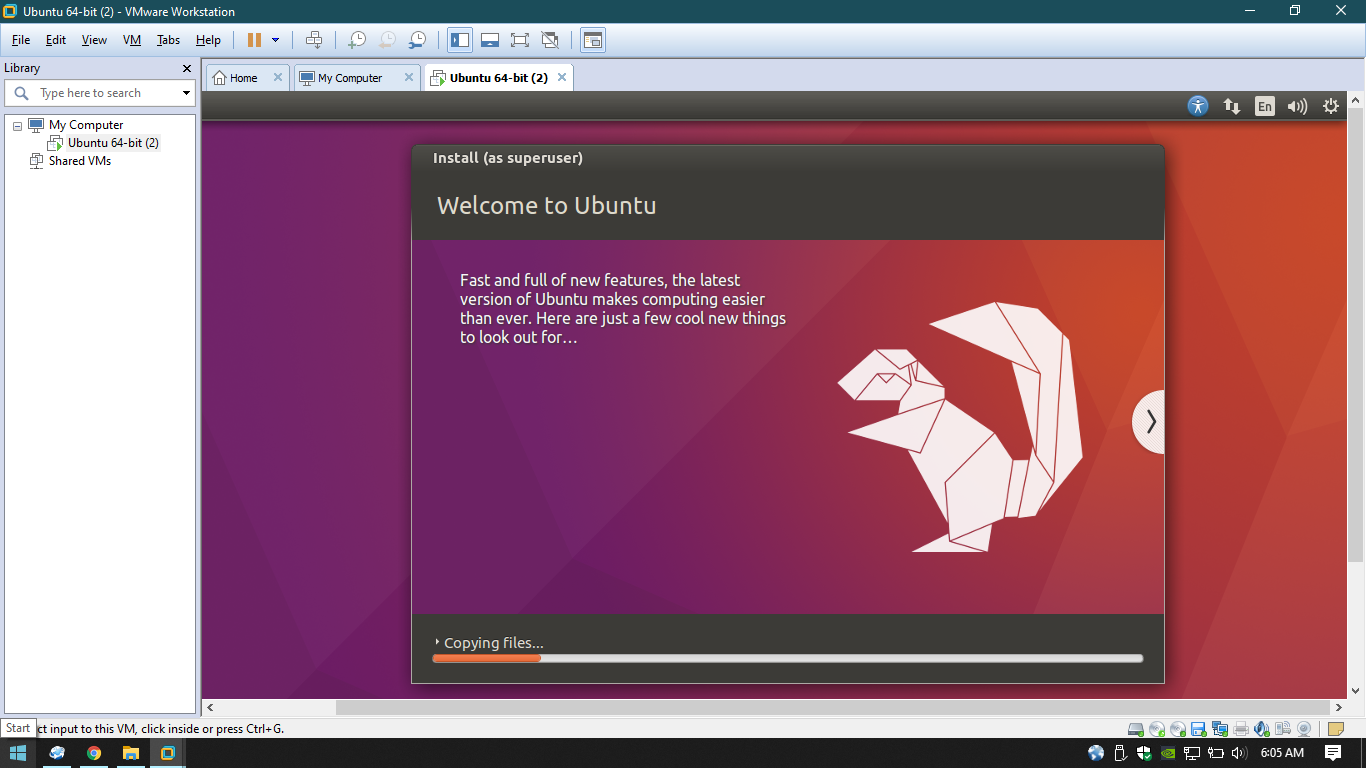Click the VMware Workstation taskbar icon
1366x768 pixels.
click(x=168, y=753)
